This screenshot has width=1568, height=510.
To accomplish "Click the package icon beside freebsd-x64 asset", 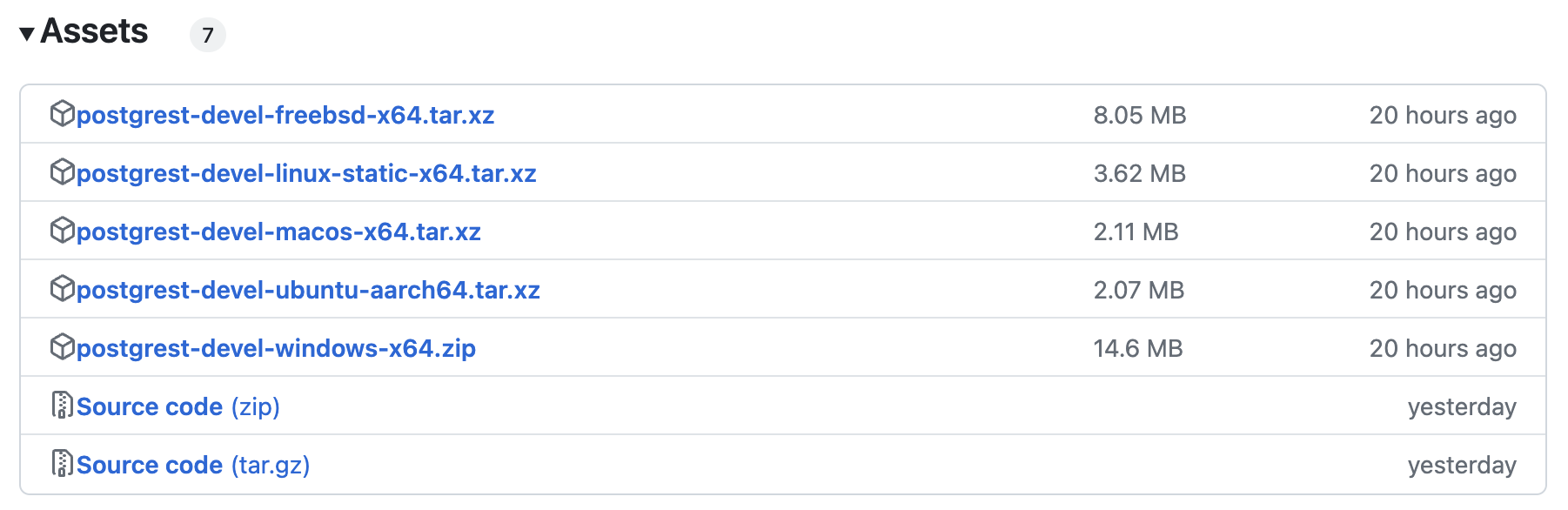I will tap(63, 114).
